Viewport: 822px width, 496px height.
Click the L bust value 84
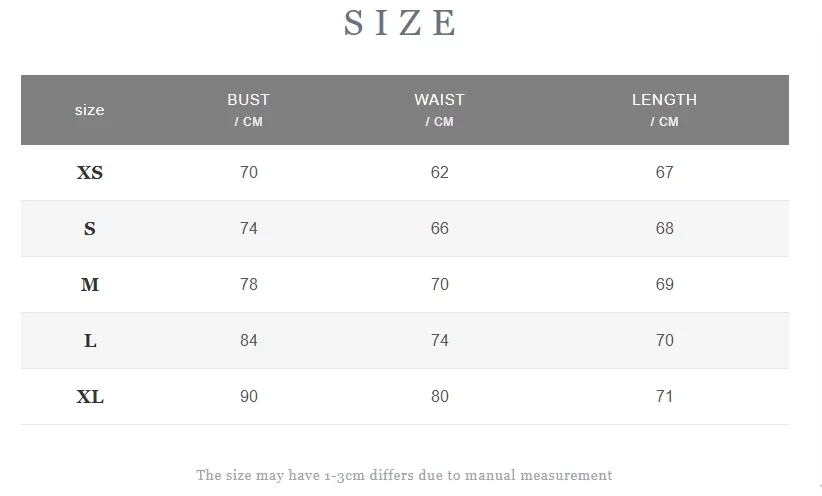pyautogui.click(x=249, y=341)
